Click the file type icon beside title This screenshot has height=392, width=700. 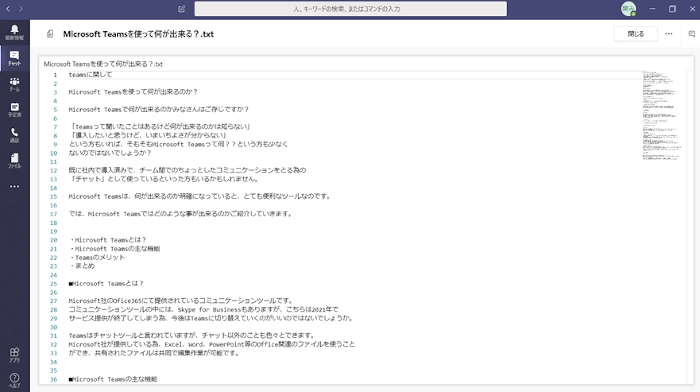point(50,34)
